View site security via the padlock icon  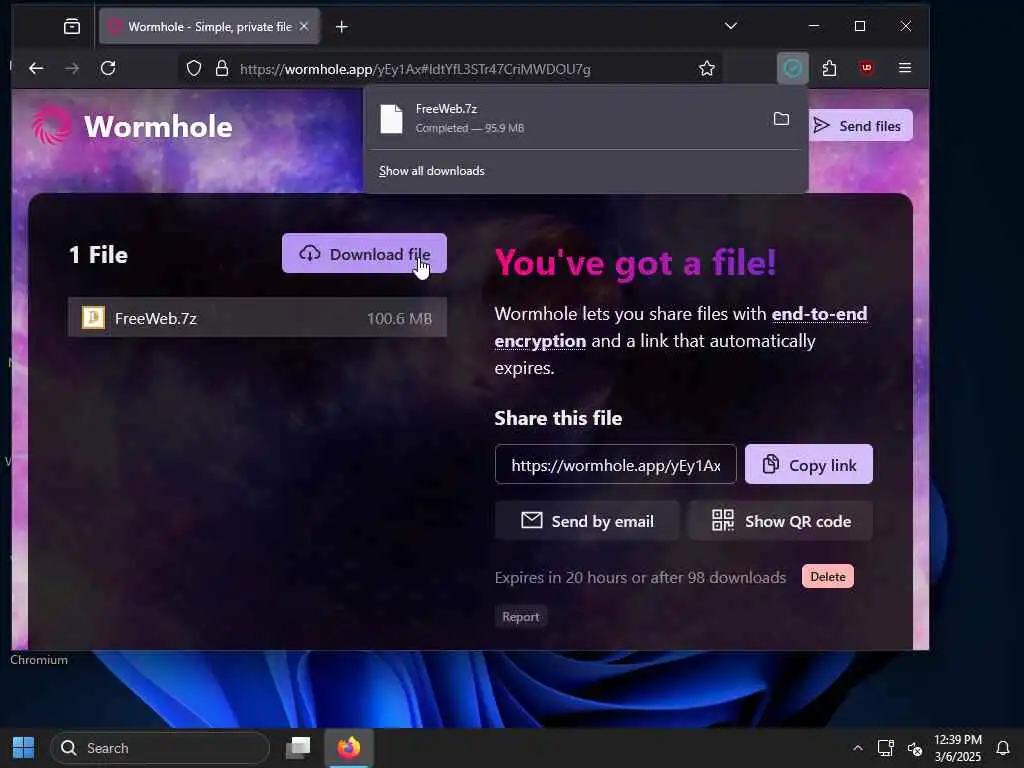222,69
